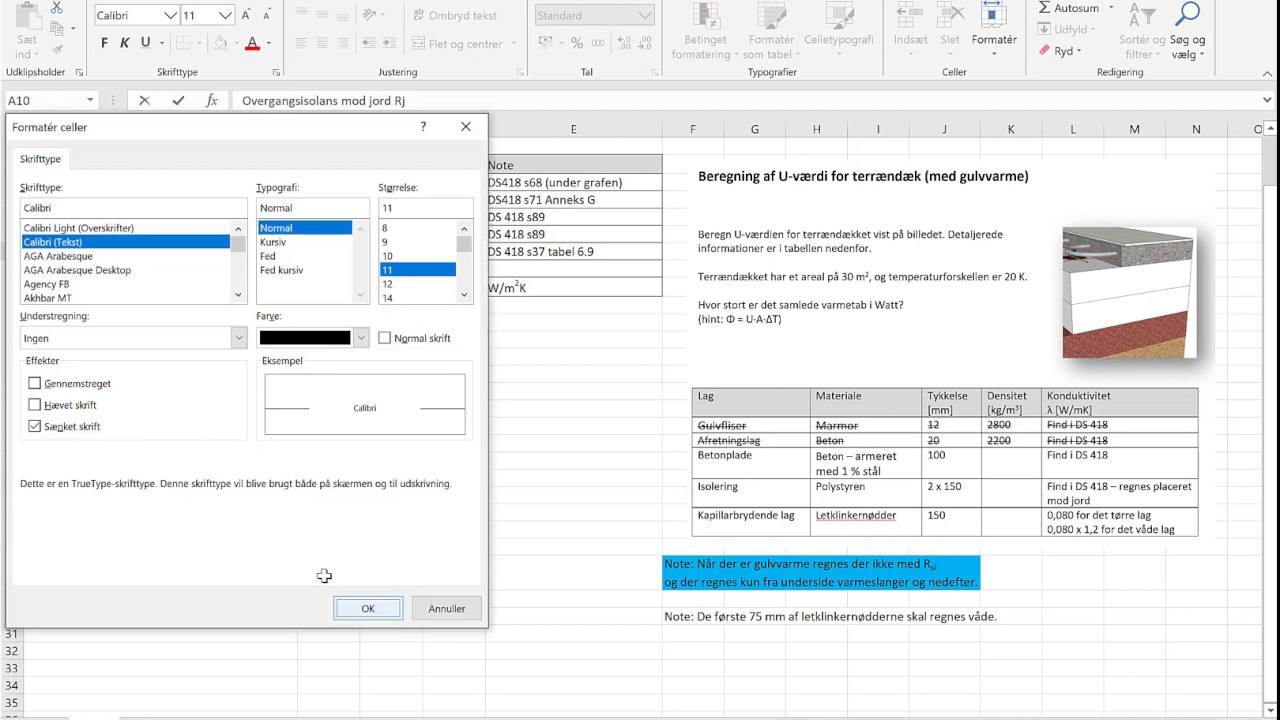The image size is (1280, 720).
Task: Click the Flet og centrer button
Action: [x=464, y=43]
